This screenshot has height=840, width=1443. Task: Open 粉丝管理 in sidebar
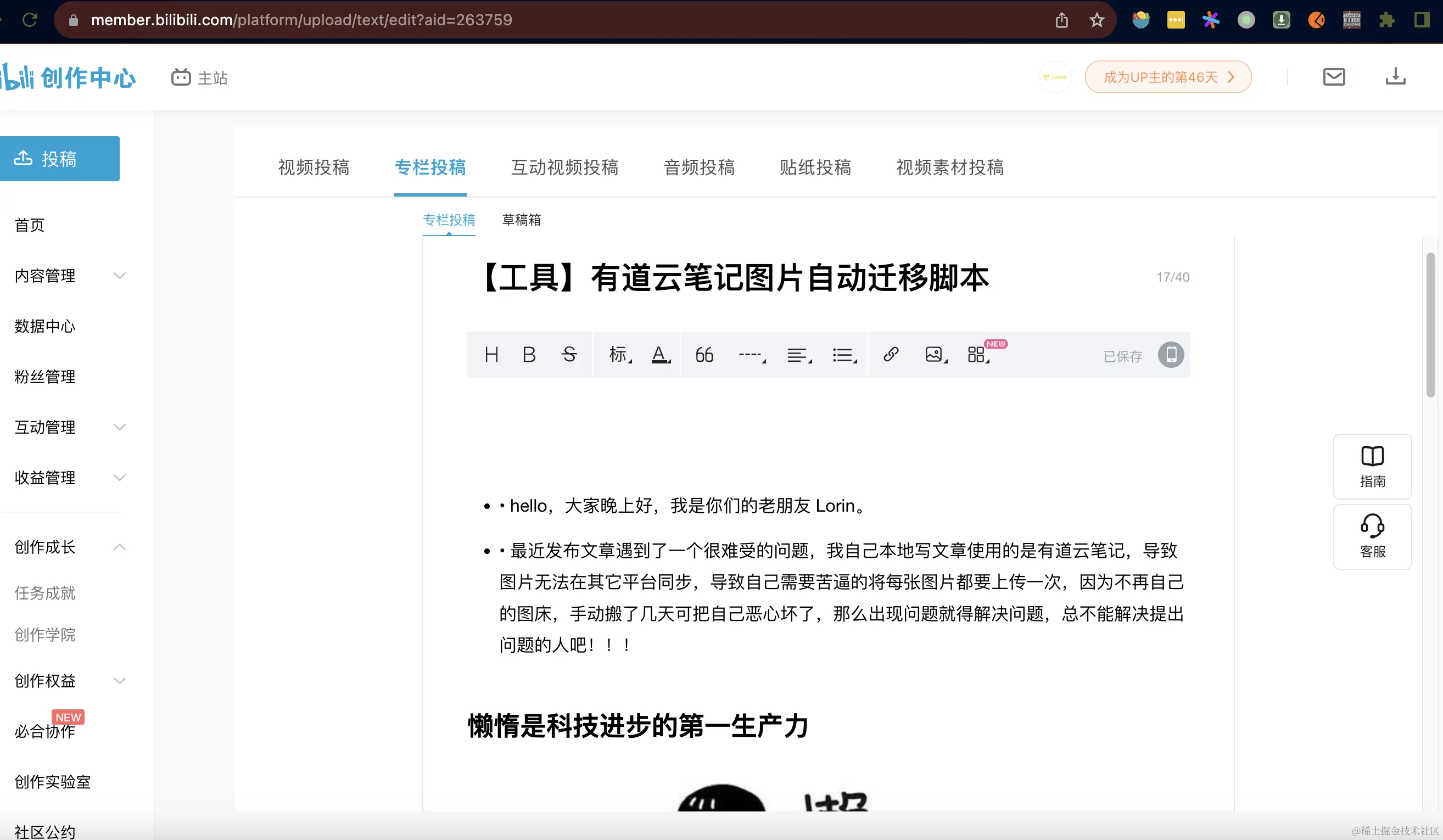click(x=44, y=376)
